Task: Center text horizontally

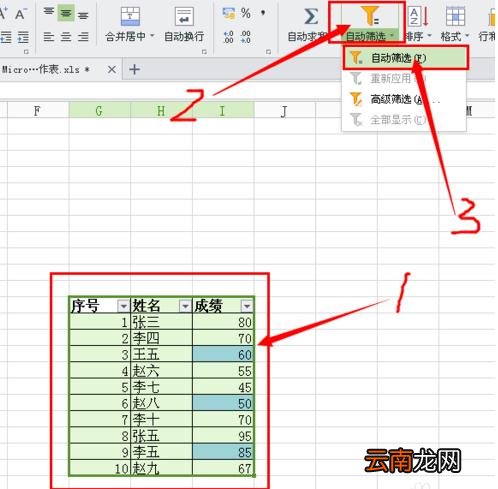Action: point(66,37)
